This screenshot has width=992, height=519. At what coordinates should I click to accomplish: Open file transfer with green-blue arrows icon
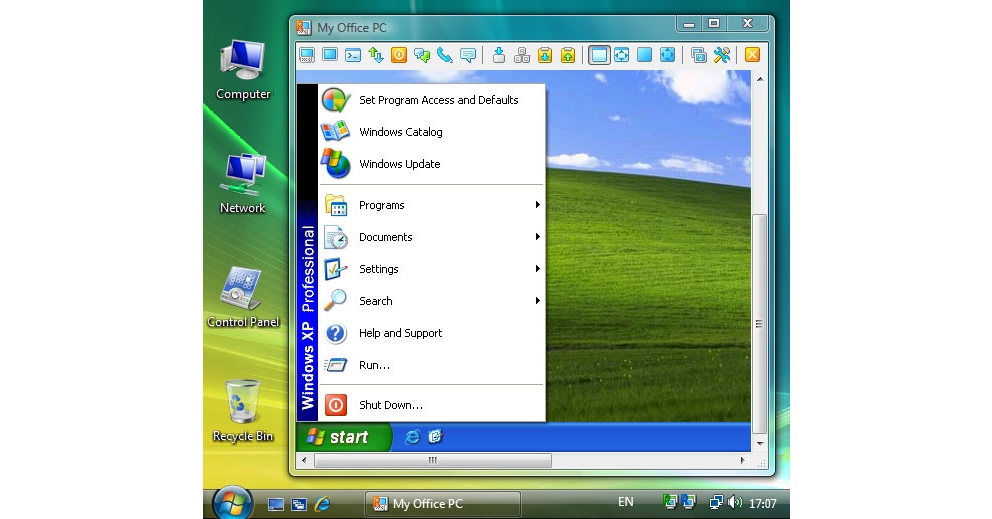point(376,55)
